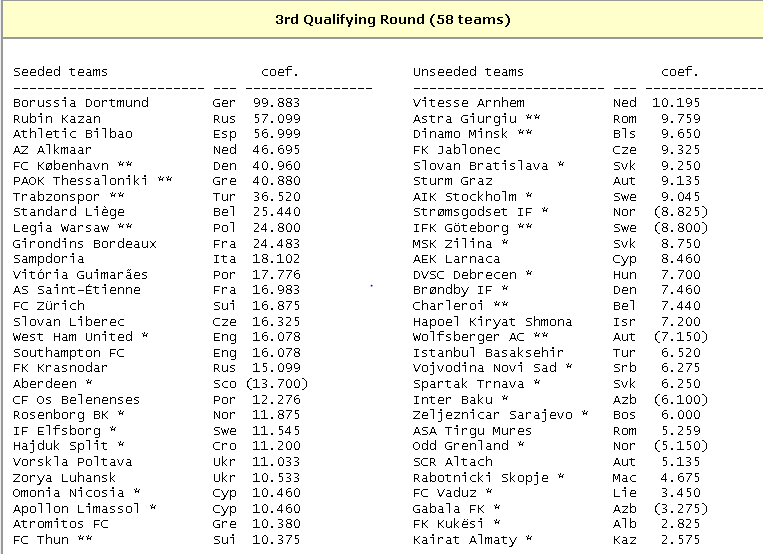The width and height of the screenshot is (763, 554).
Task: Click CF Os Belenenses team name
Action: tap(76, 400)
